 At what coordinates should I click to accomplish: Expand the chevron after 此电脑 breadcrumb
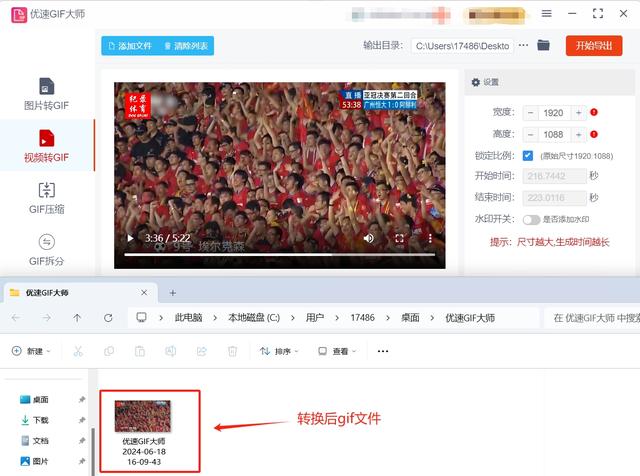[x=215, y=318]
